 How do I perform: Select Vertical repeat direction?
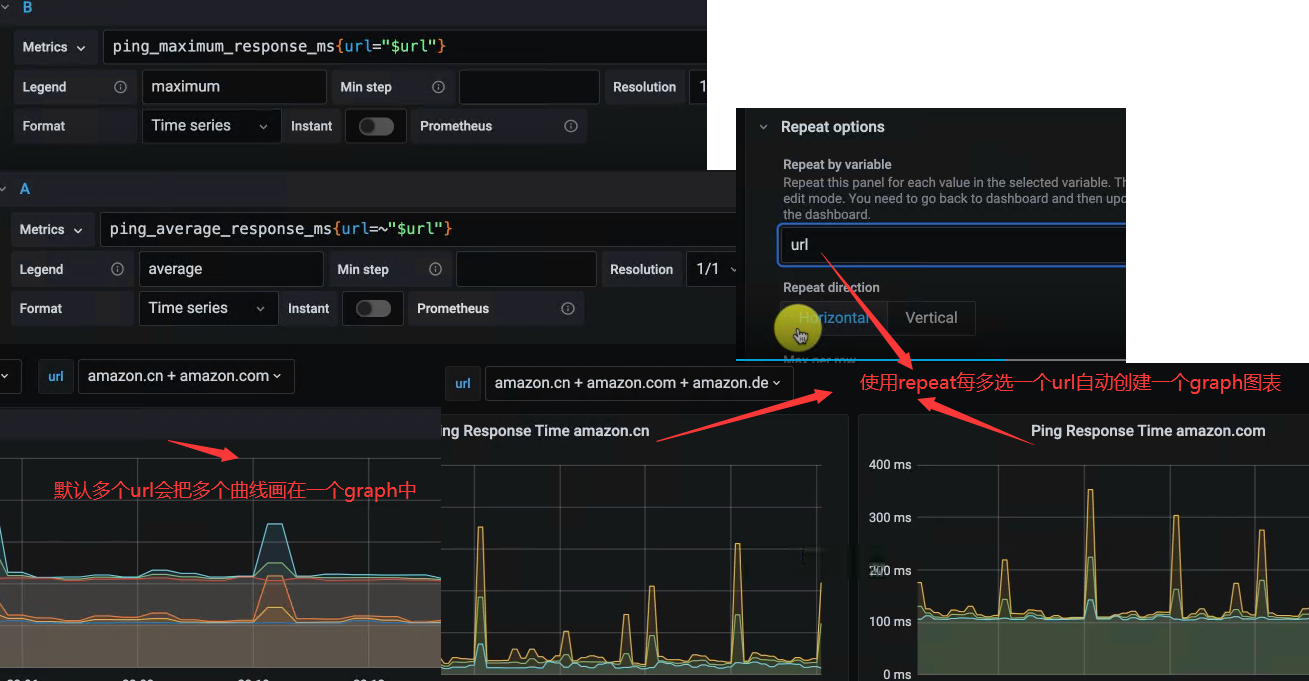pyautogui.click(x=931, y=318)
